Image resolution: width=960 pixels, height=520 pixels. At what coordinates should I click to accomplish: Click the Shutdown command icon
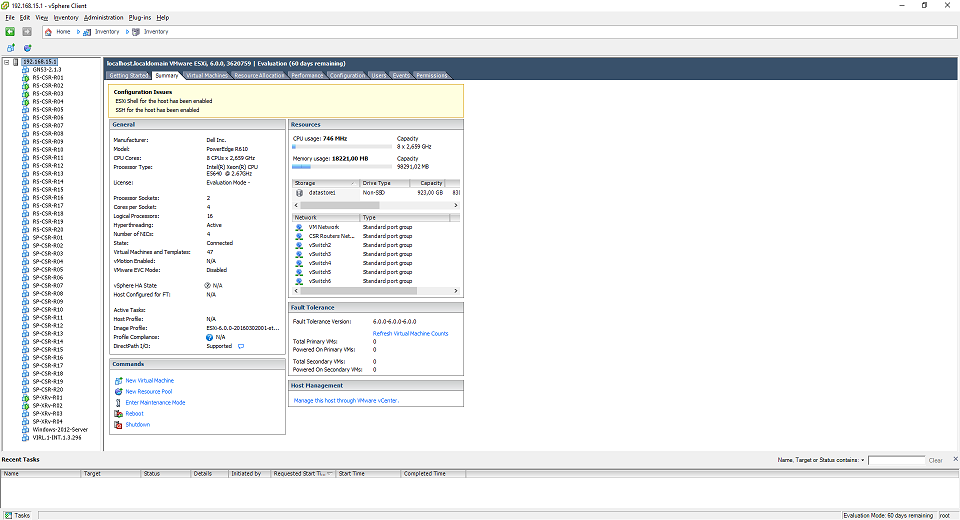point(118,425)
